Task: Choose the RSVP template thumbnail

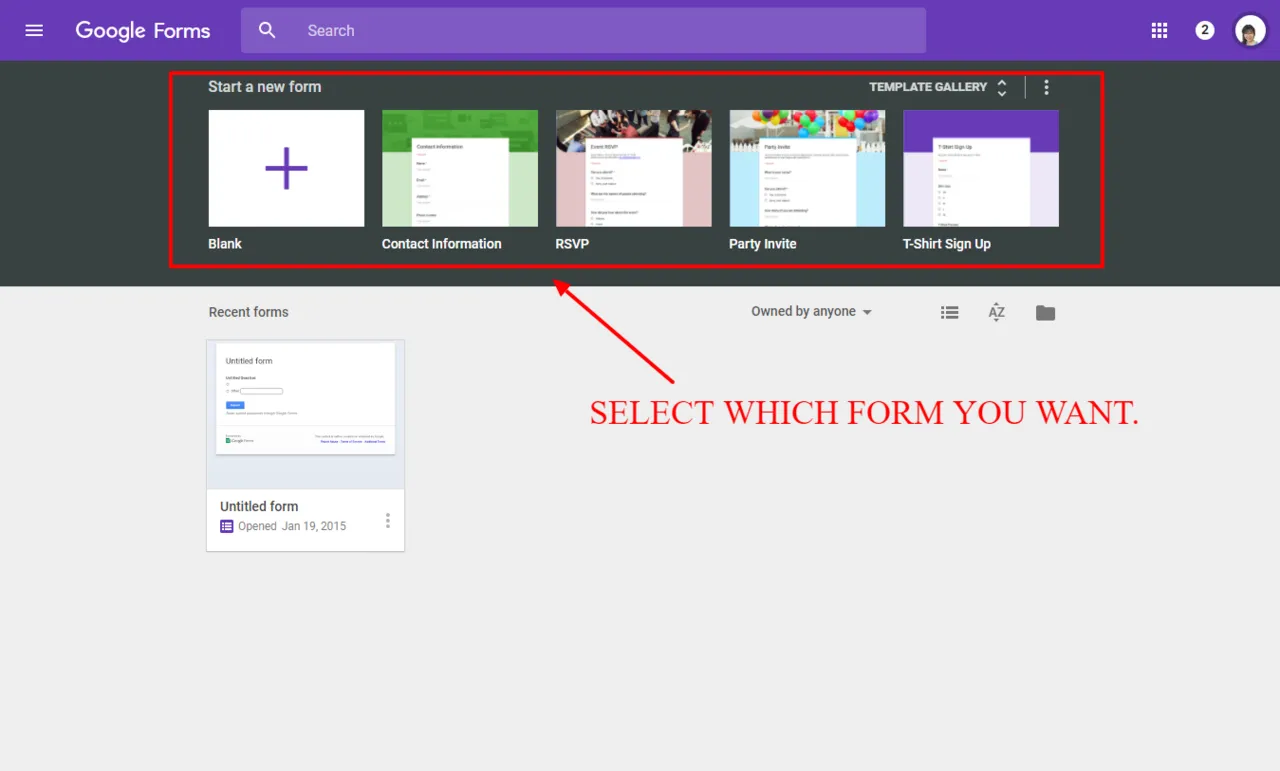Action: pyautogui.click(x=634, y=168)
